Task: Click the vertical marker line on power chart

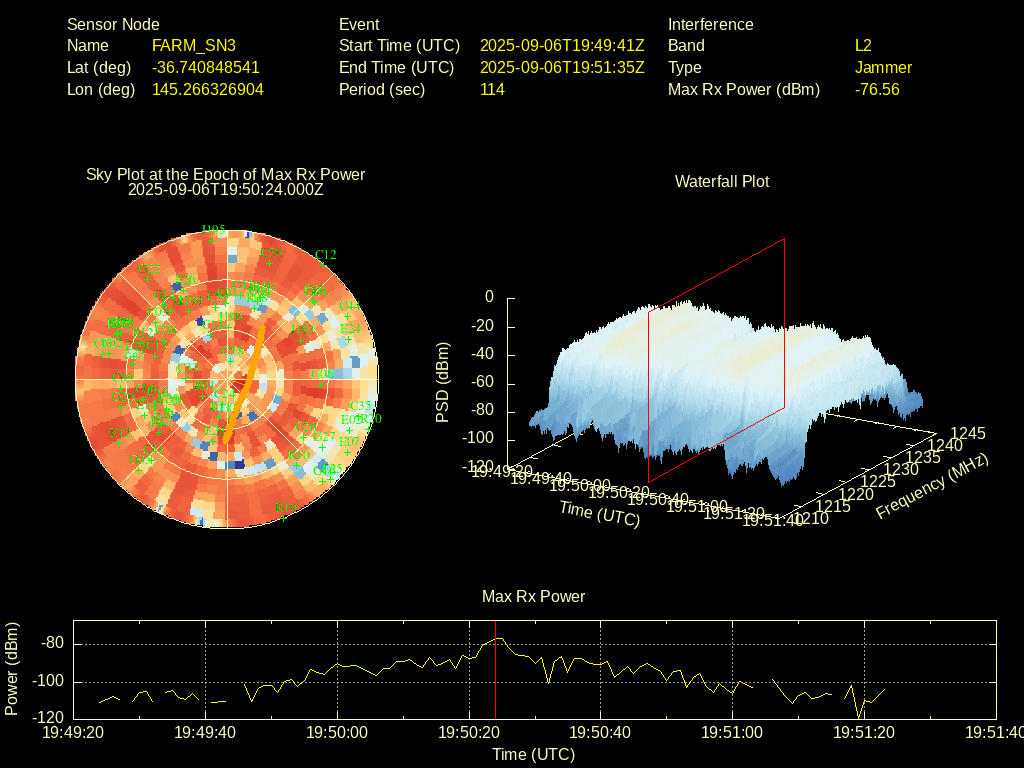Action: coord(495,680)
